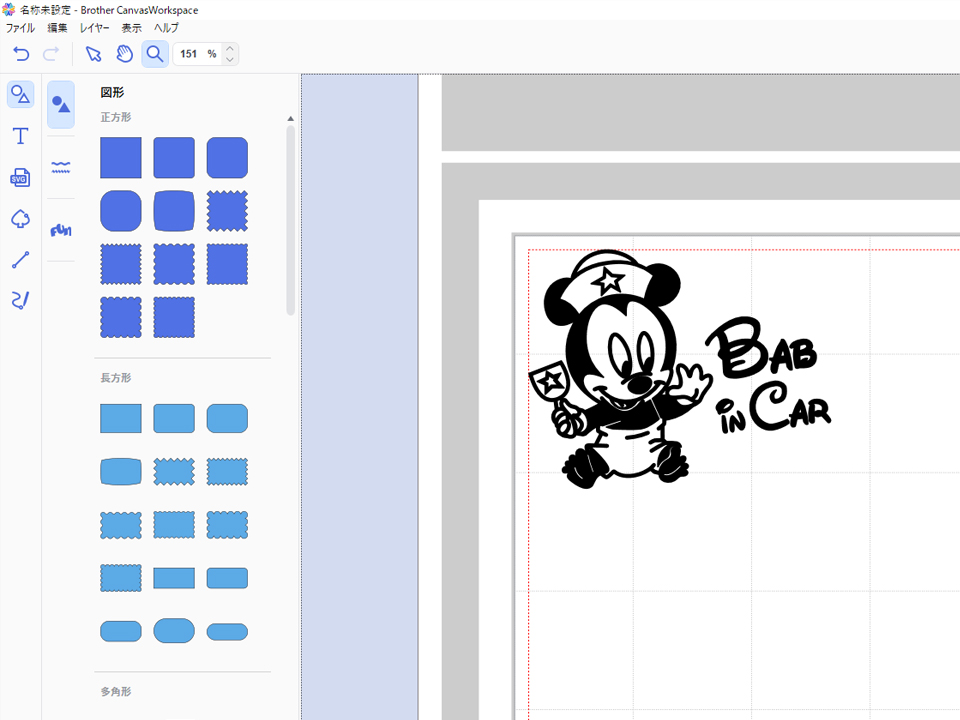Insert the first rectangle in third row
The height and width of the screenshot is (720, 960).
pyautogui.click(x=121, y=525)
